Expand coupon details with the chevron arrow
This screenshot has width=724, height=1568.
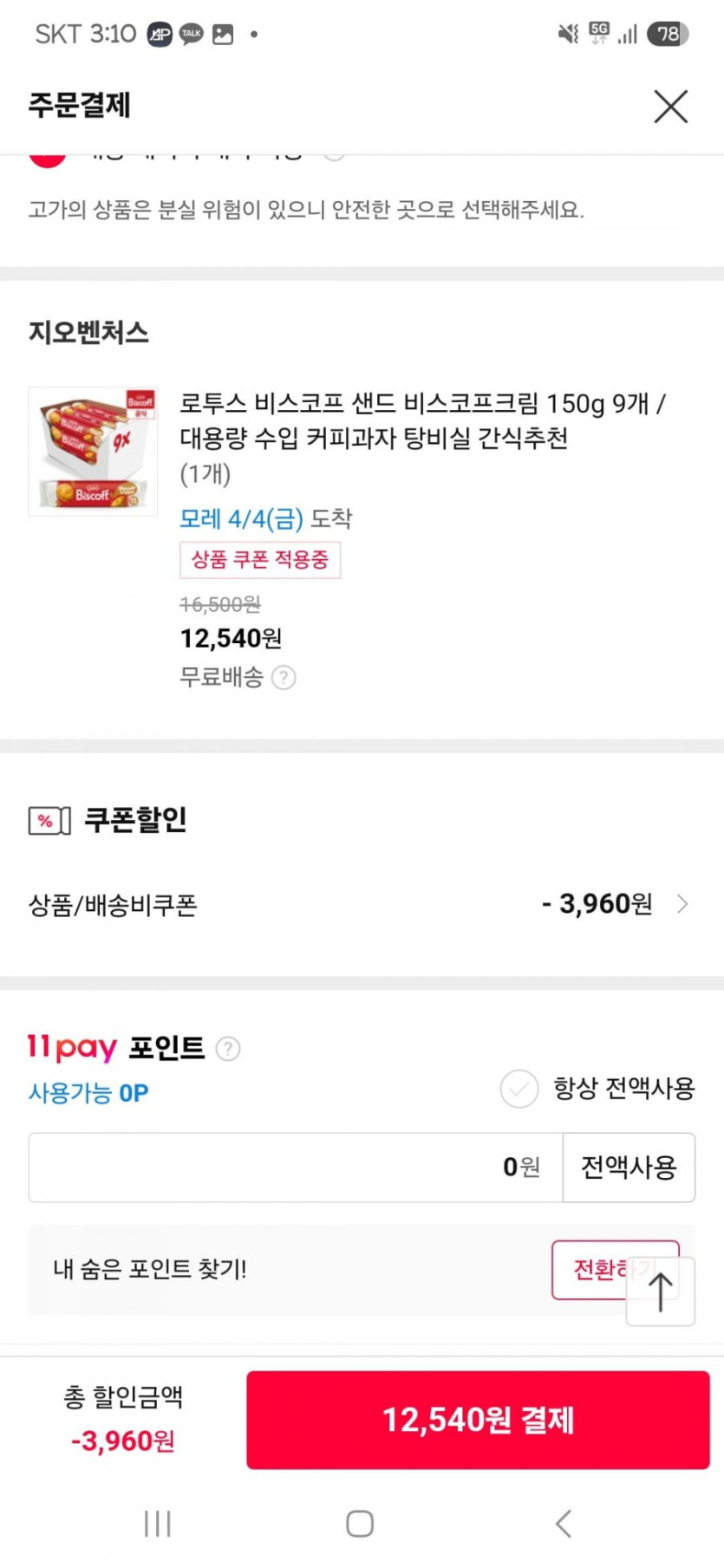point(683,904)
